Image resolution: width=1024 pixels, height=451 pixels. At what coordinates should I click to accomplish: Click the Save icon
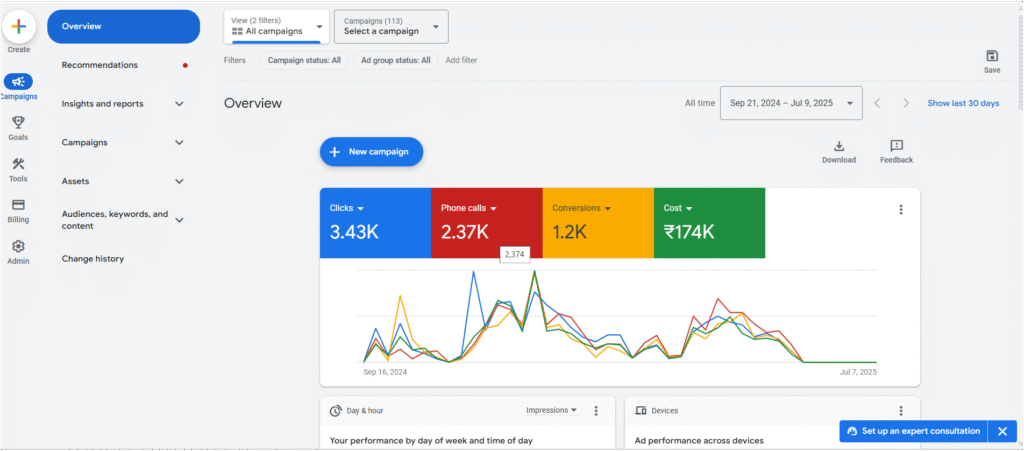pos(992,56)
